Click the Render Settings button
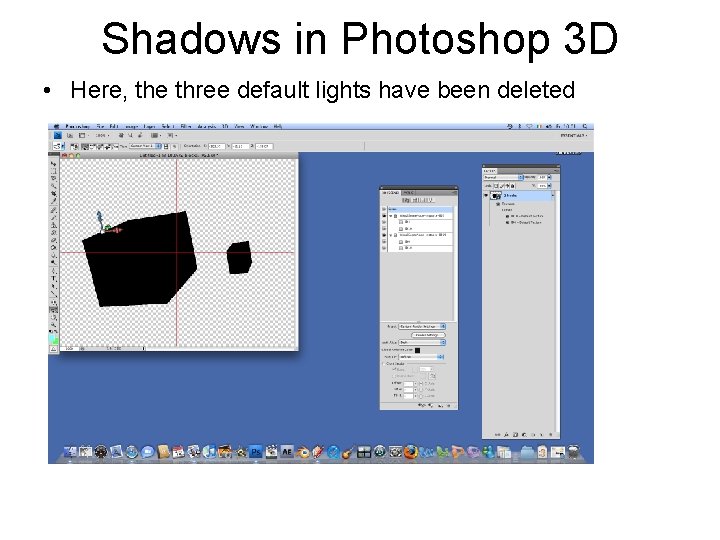The height and width of the screenshot is (540, 720). [x=428, y=335]
